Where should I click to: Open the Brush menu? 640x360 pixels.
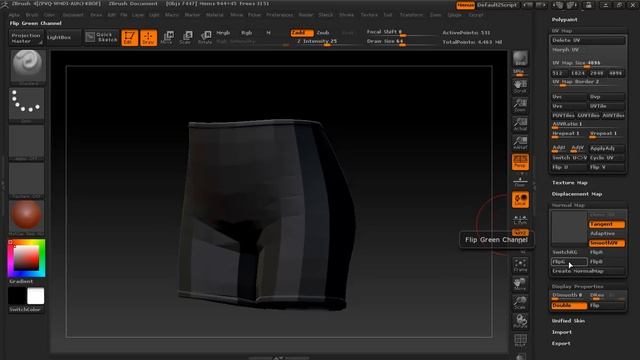32,15
